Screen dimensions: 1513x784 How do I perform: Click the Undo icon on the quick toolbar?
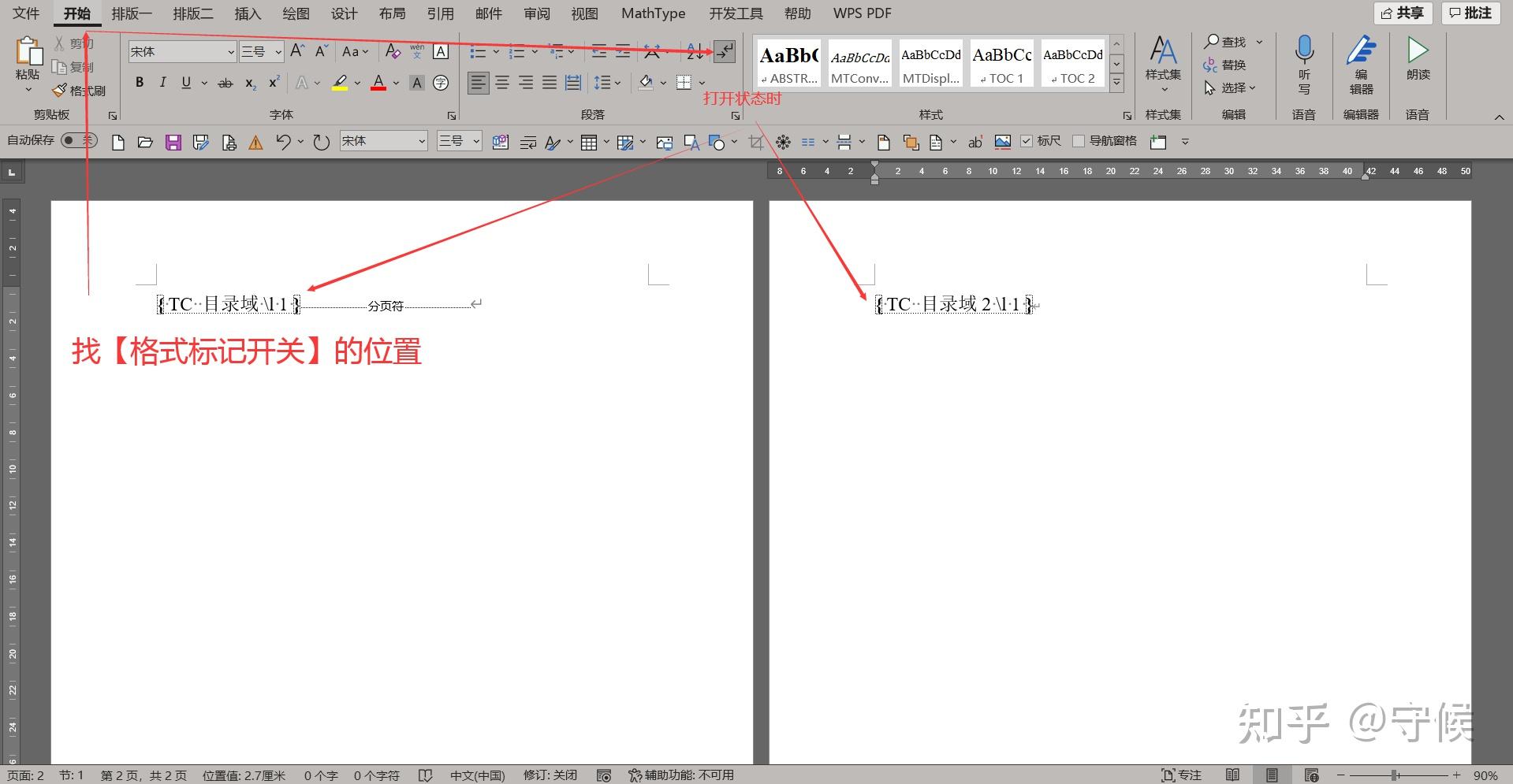tap(285, 142)
